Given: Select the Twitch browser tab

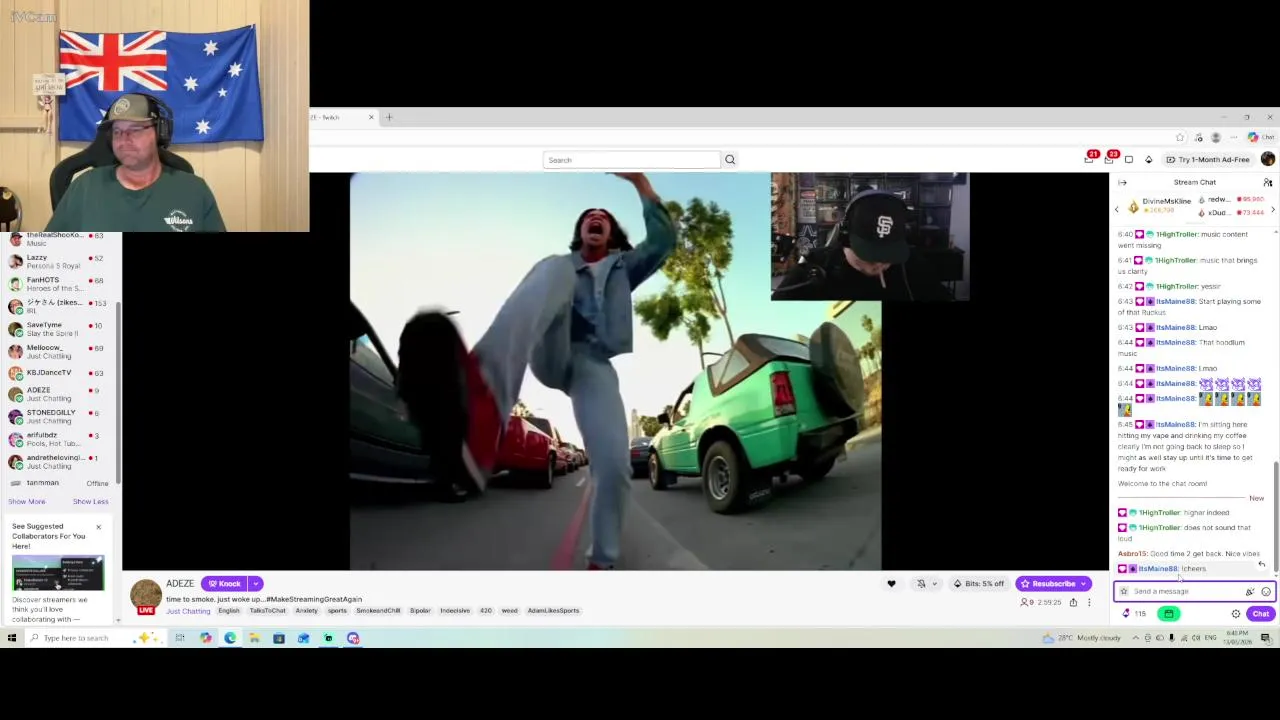Looking at the screenshot, I should click(338, 117).
